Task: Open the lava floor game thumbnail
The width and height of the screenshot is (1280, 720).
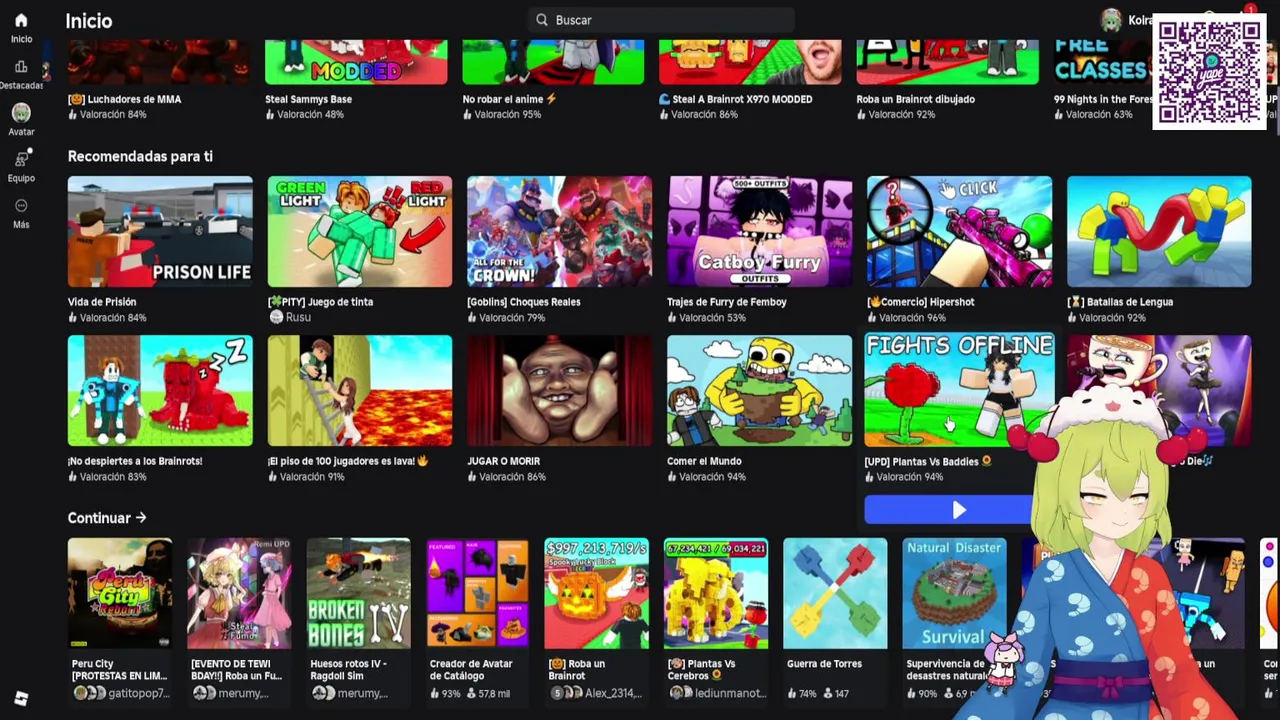Action: (x=360, y=391)
